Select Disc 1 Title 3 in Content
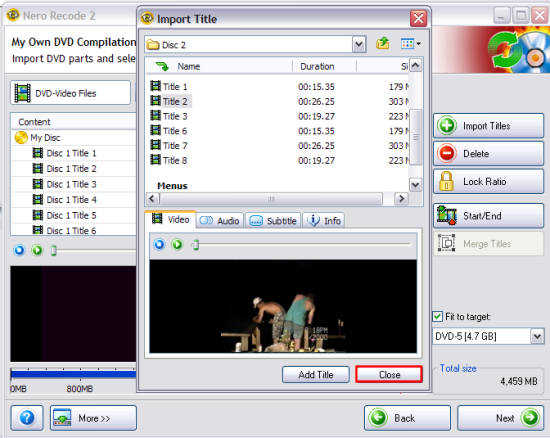 coord(72,184)
